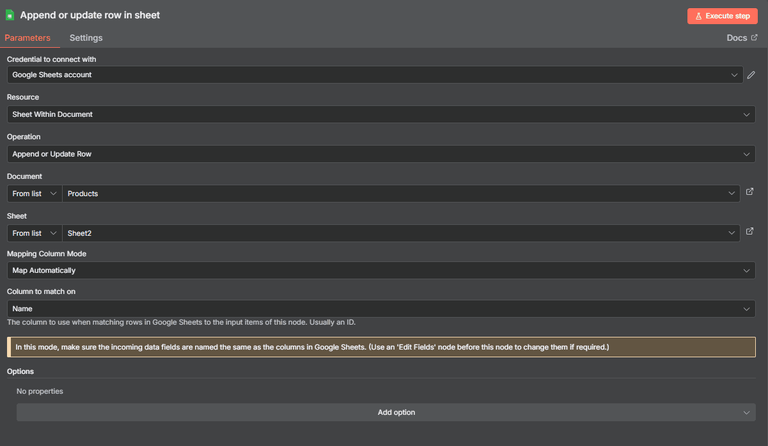Run the Execute step button
768x446 pixels.
tap(722, 16)
